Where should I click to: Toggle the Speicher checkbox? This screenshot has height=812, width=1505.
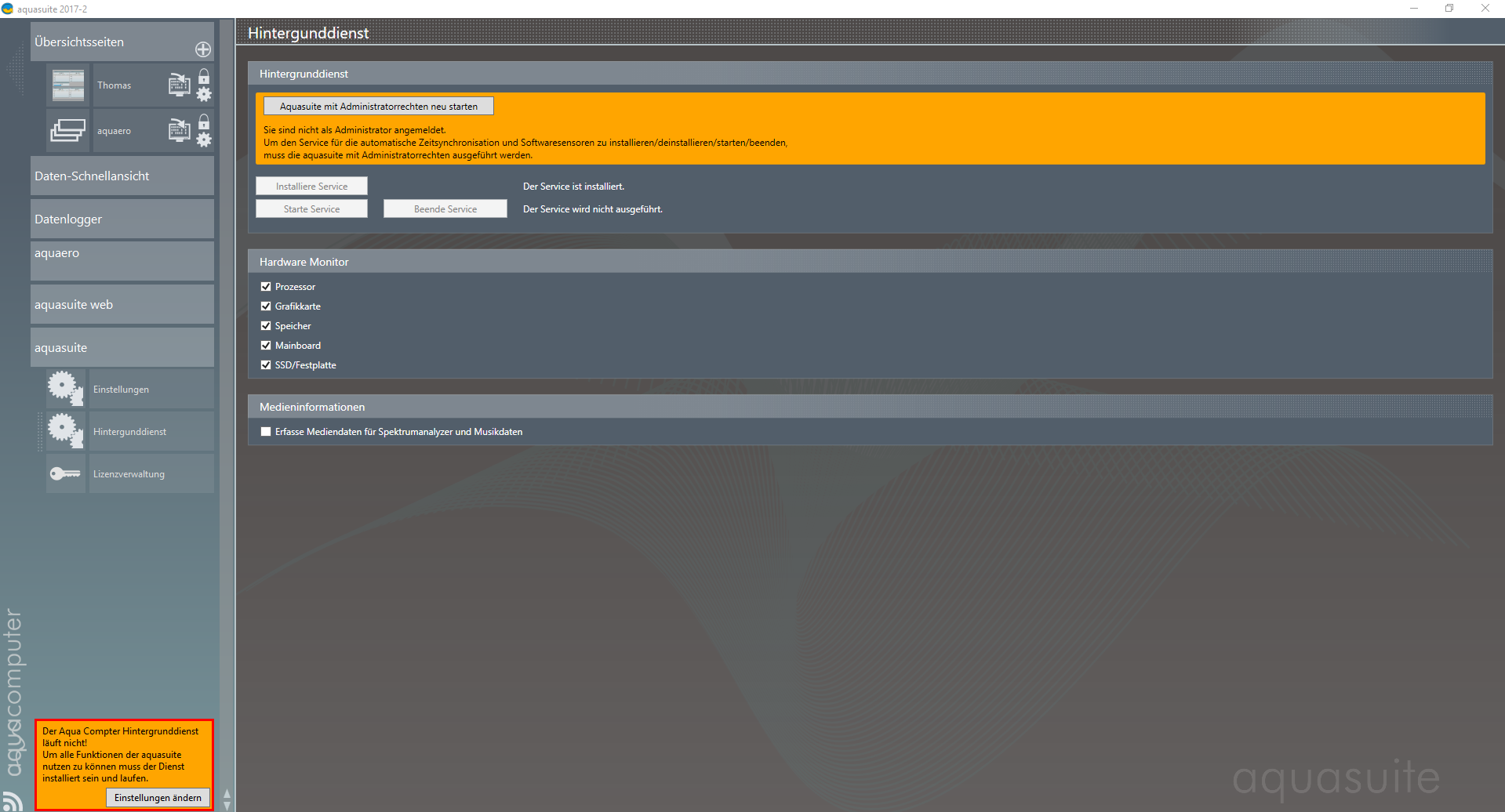pyautogui.click(x=266, y=326)
